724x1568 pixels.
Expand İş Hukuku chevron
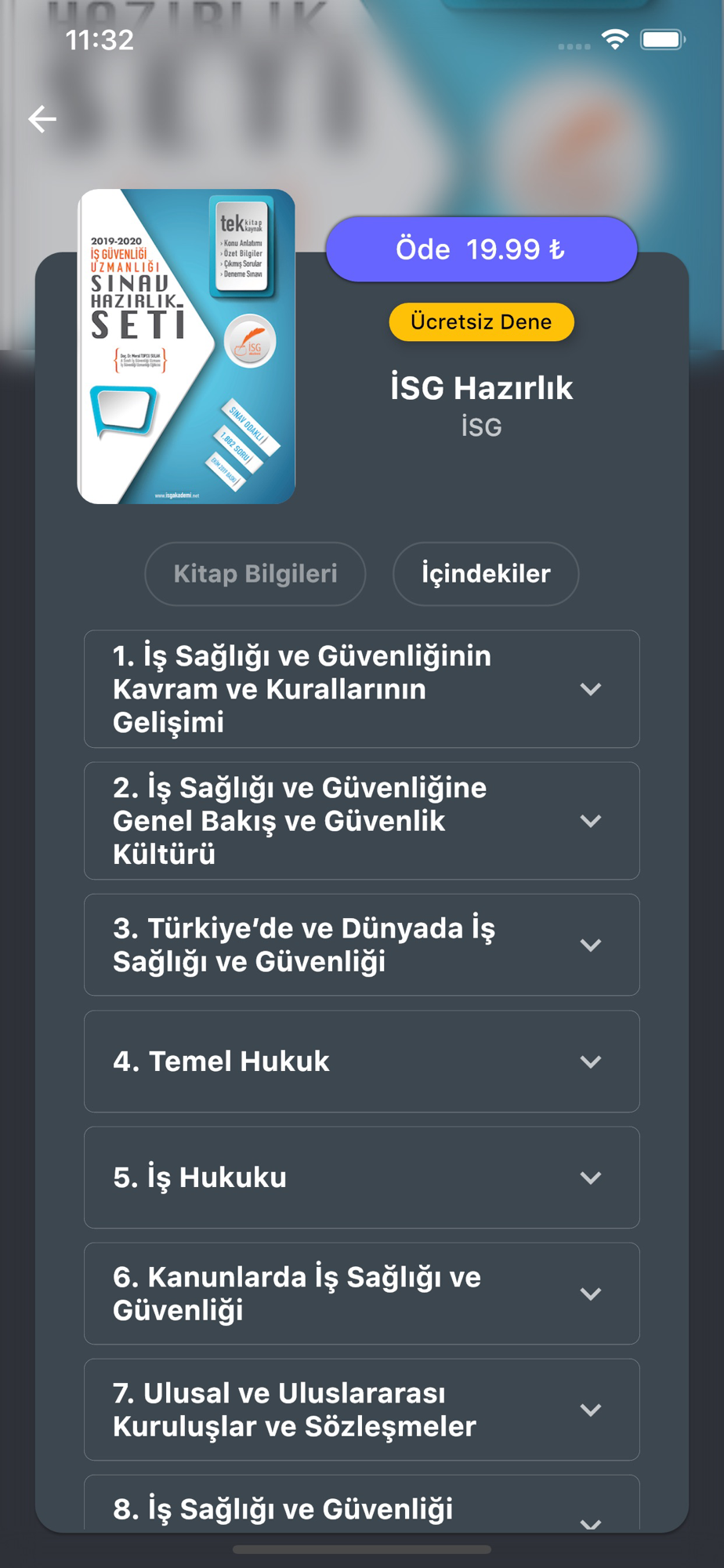pos(591,1178)
